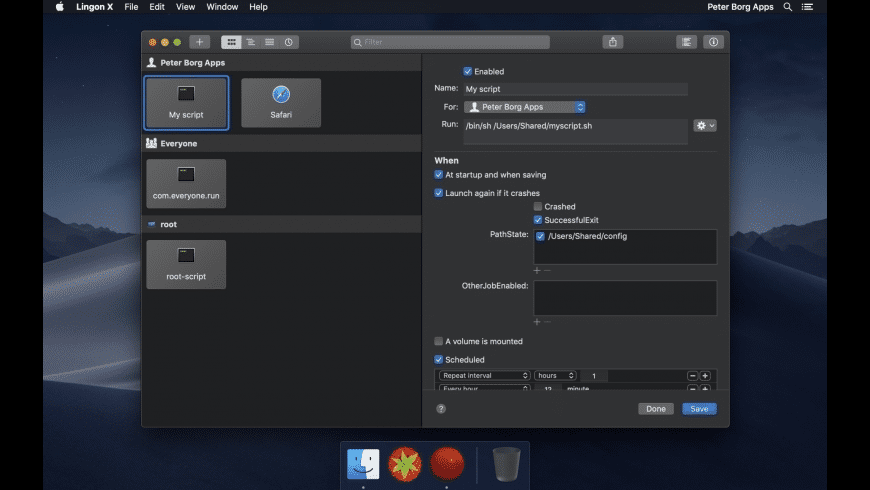This screenshot has height=490, width=870.
Task: Click the Name text field
Action: tap(575, 89)
